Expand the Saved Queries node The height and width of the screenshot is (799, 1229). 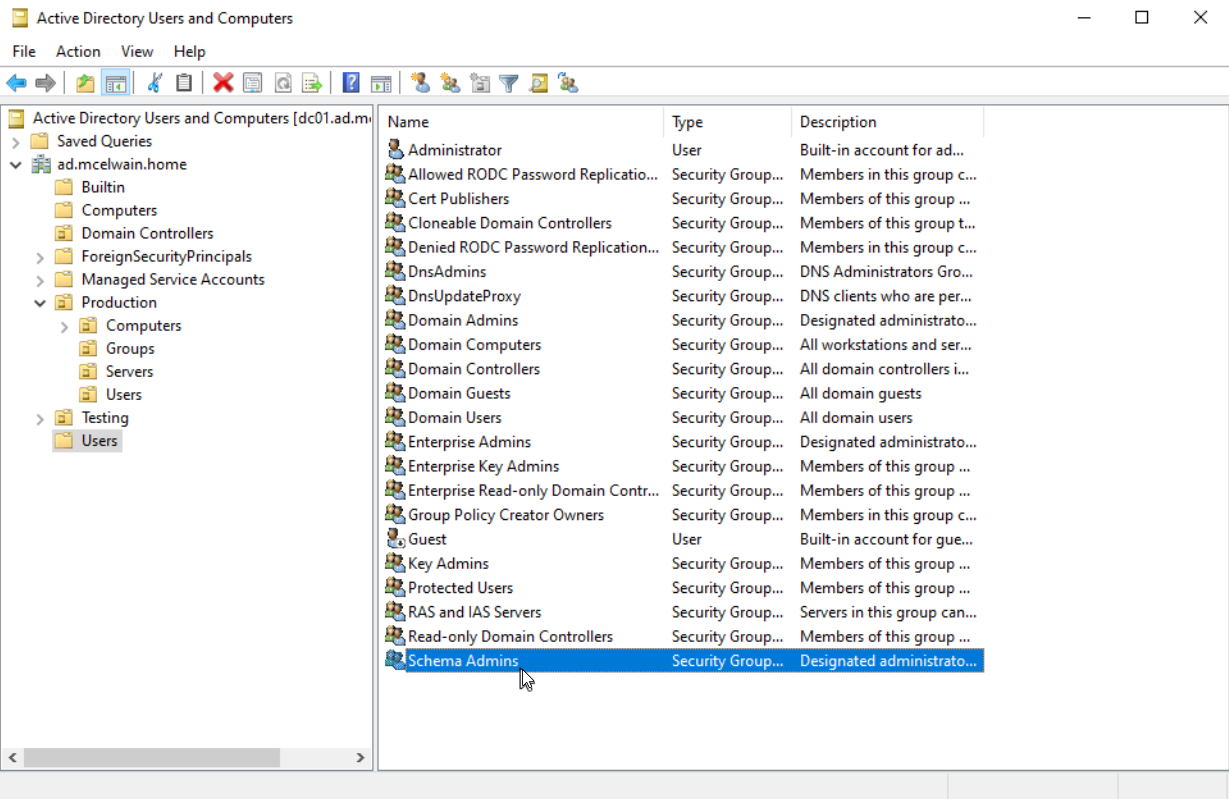[16, 142]
